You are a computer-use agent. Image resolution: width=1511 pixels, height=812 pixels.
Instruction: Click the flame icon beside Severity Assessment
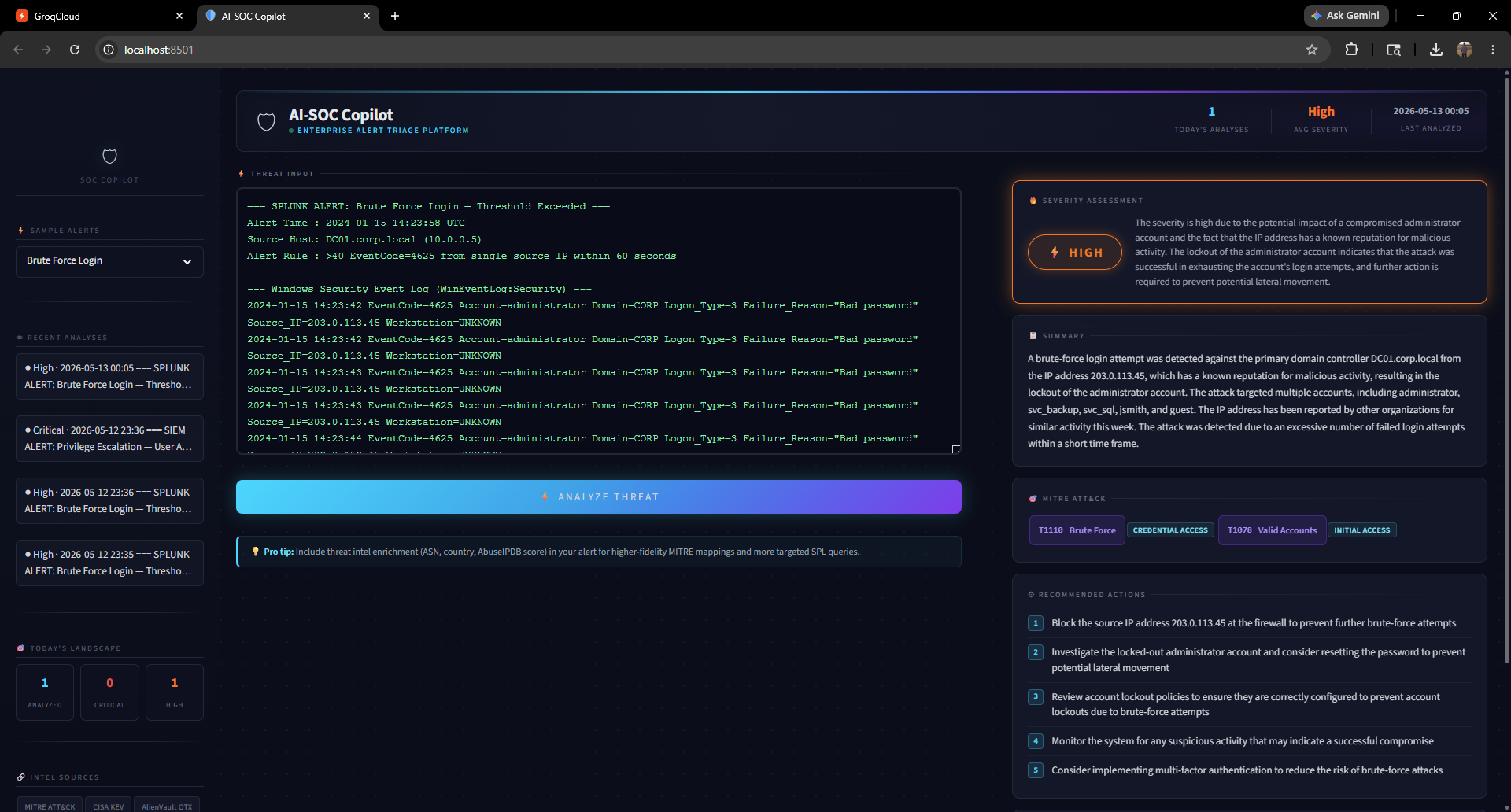[x=1033, y=201]
